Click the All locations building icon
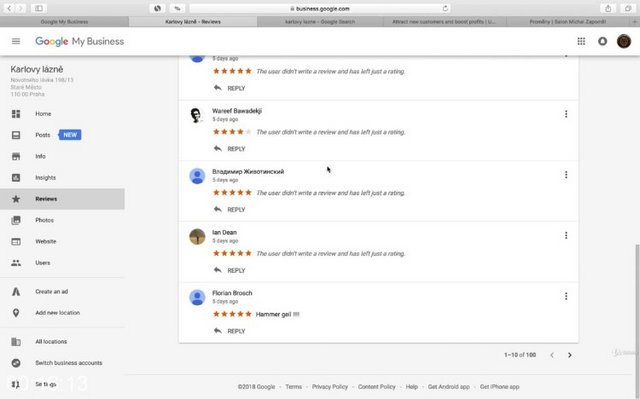Viewport: 640px width, 399px height. 16,342
